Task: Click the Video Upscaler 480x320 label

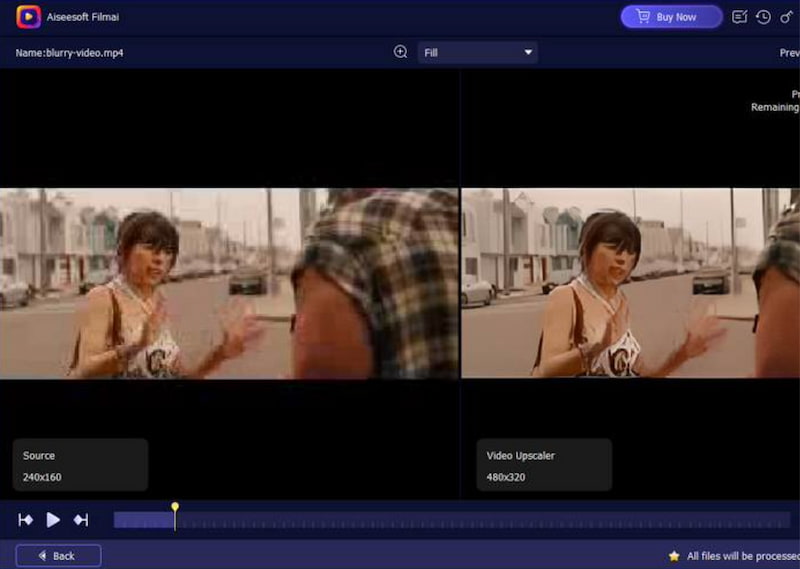Action: 544,466
